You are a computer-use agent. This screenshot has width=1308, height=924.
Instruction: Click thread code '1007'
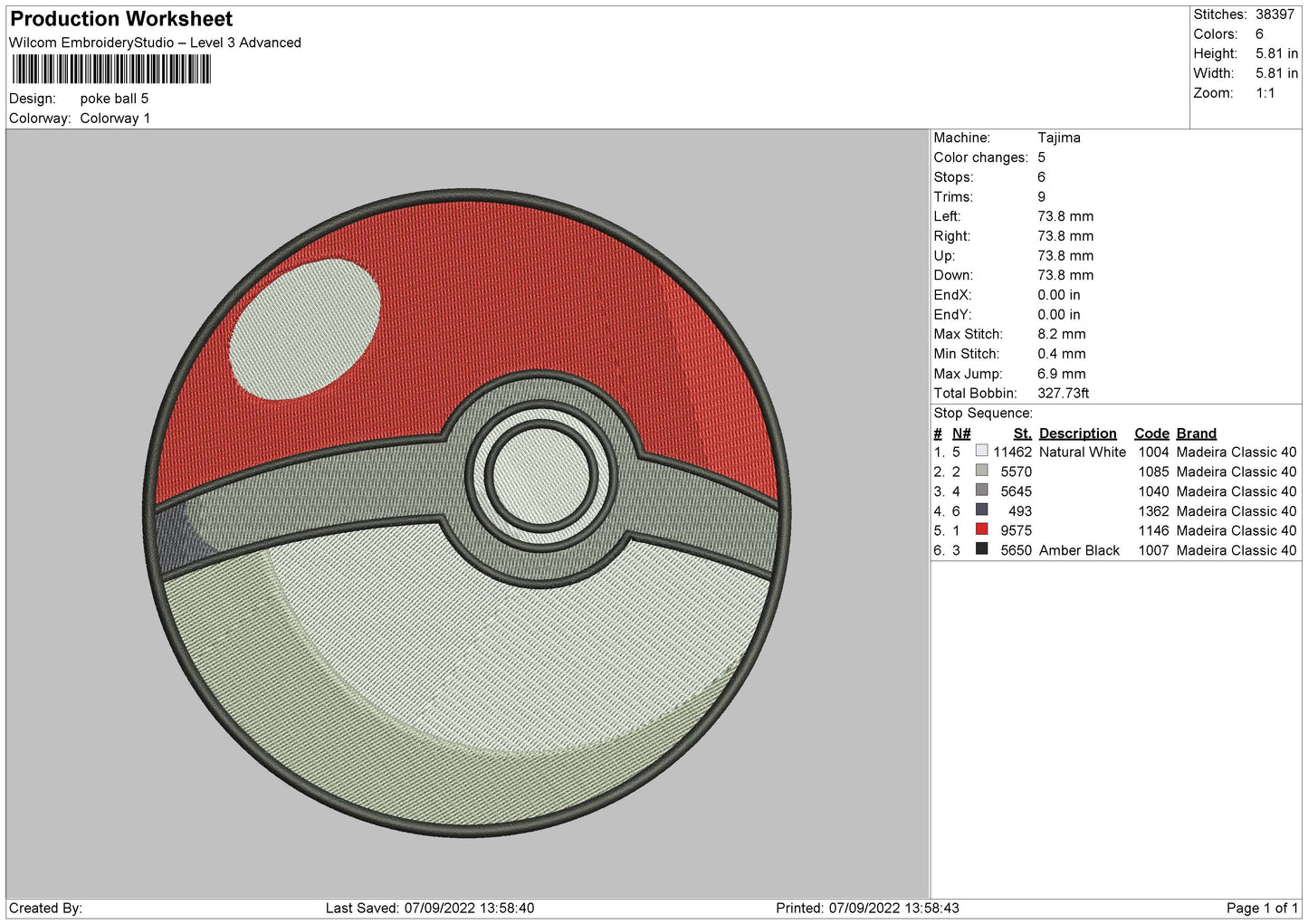(1154, 551)
